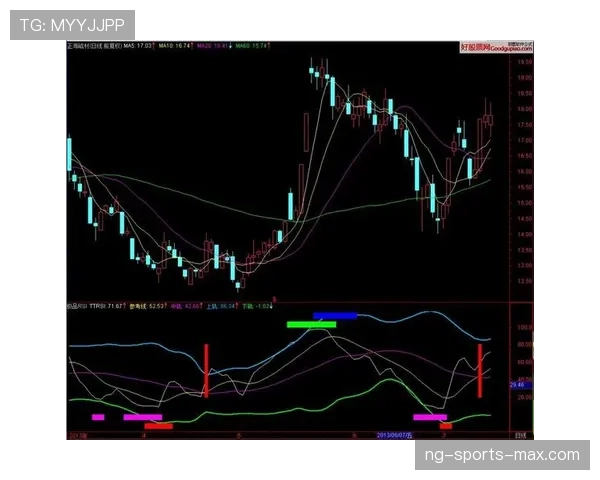This screenshot has height=480, width=600.
Task: Click the small red bar at bottom right
Action: [446, 426]
